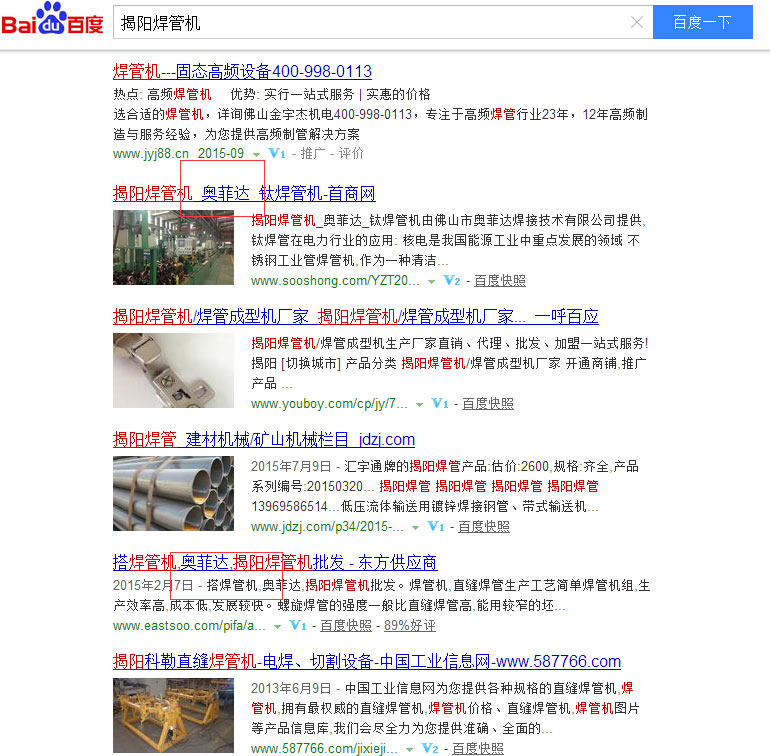Open the 揭阳焊管机_奥菲达_钛焊管机-首商网 result title

tap(244, 194)
